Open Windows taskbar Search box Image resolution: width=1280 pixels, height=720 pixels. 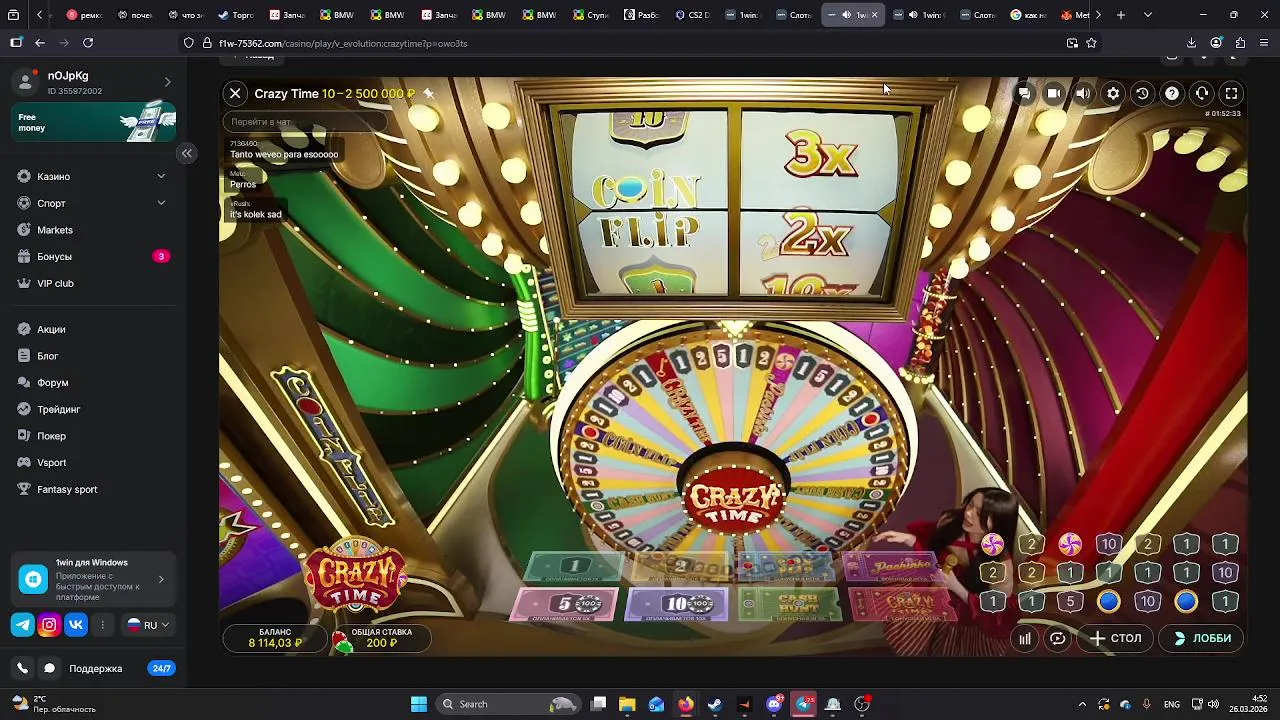coord(510,704)
